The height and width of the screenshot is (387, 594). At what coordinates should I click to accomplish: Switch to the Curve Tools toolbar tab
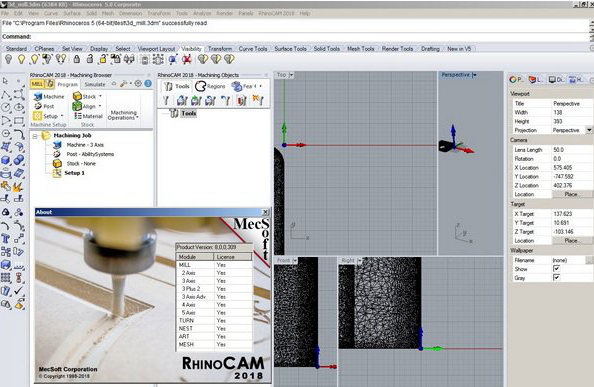[253, 49]
